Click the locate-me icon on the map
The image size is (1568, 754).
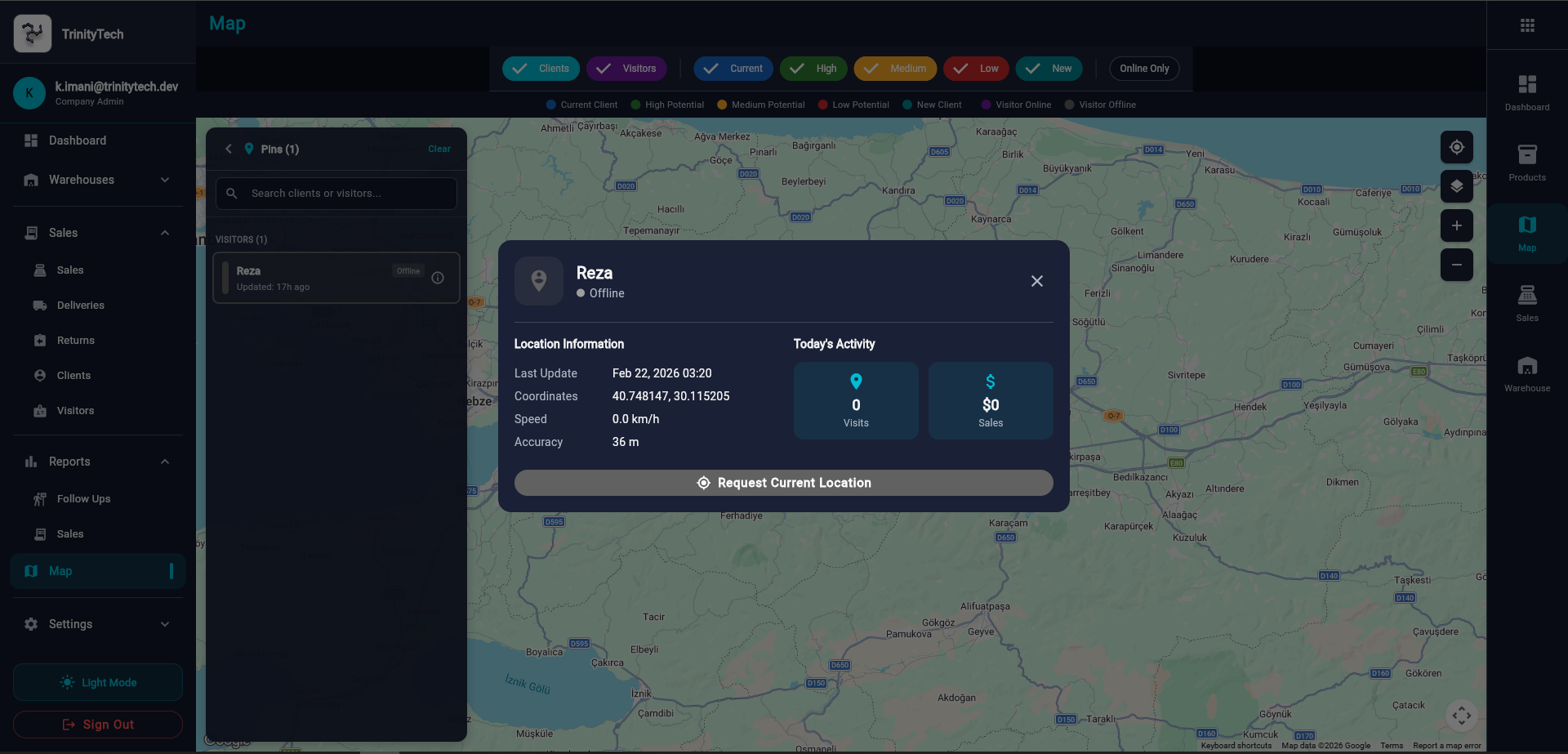1456,147
